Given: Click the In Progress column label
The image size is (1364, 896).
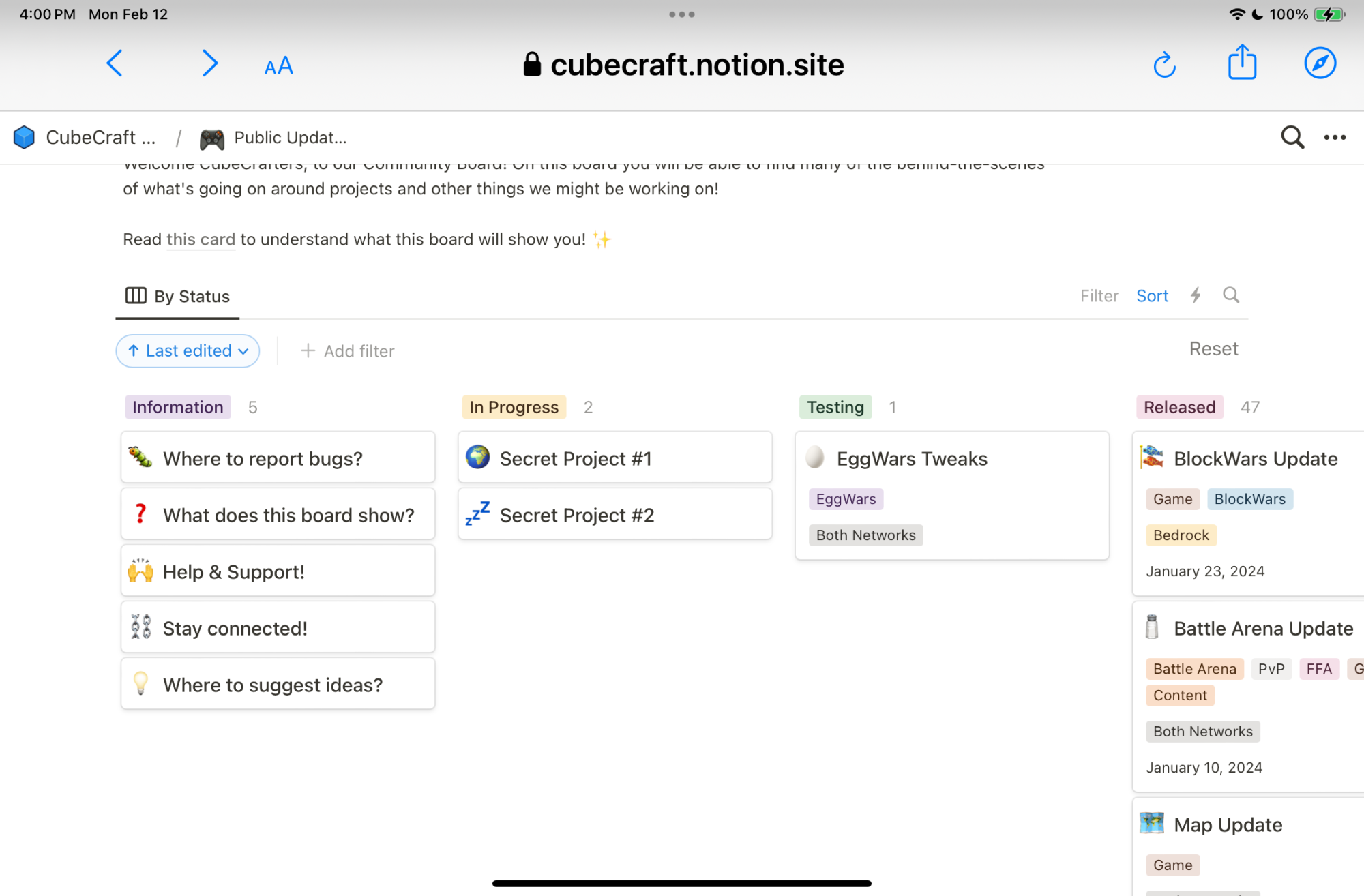Looking at the screenshot, I should [514, 407].
